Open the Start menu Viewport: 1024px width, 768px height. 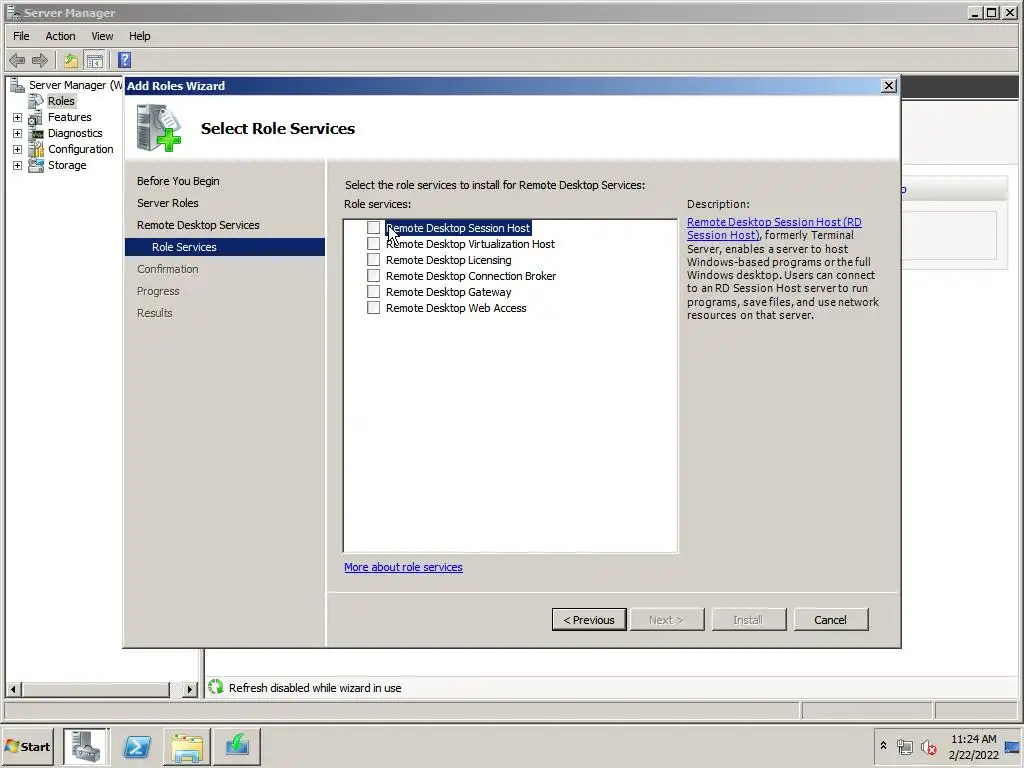click(x=28, y=746)
